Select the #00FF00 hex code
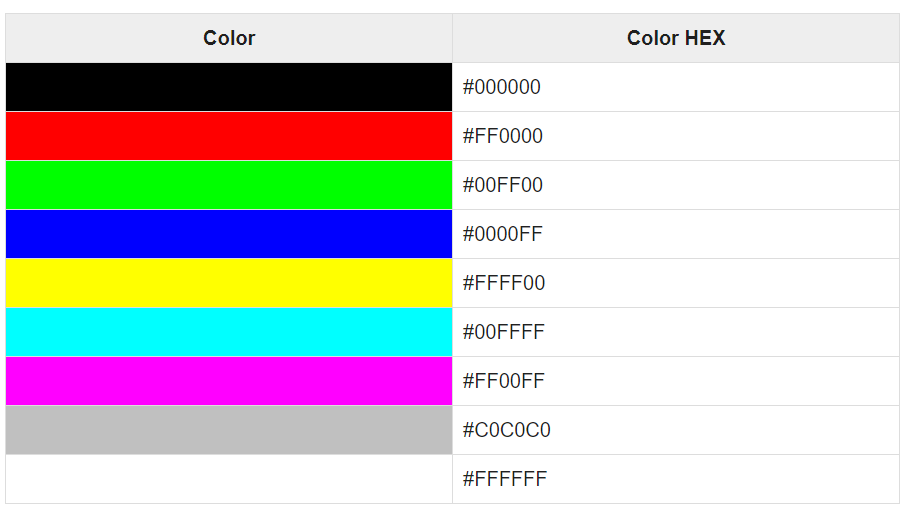The width and height of the screenshot is (912, 516). click(503, 185)
